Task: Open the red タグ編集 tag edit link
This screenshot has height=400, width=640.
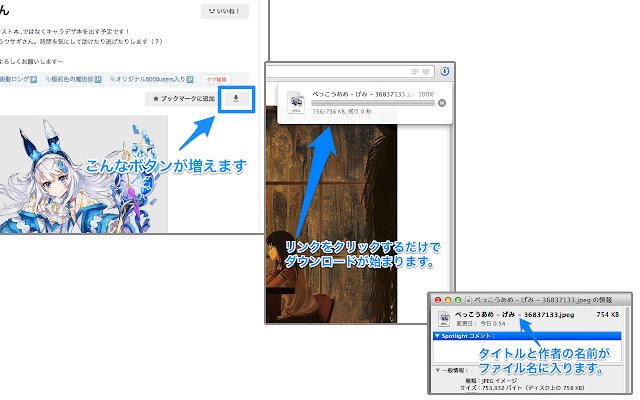Action: [x=216, y=79]
